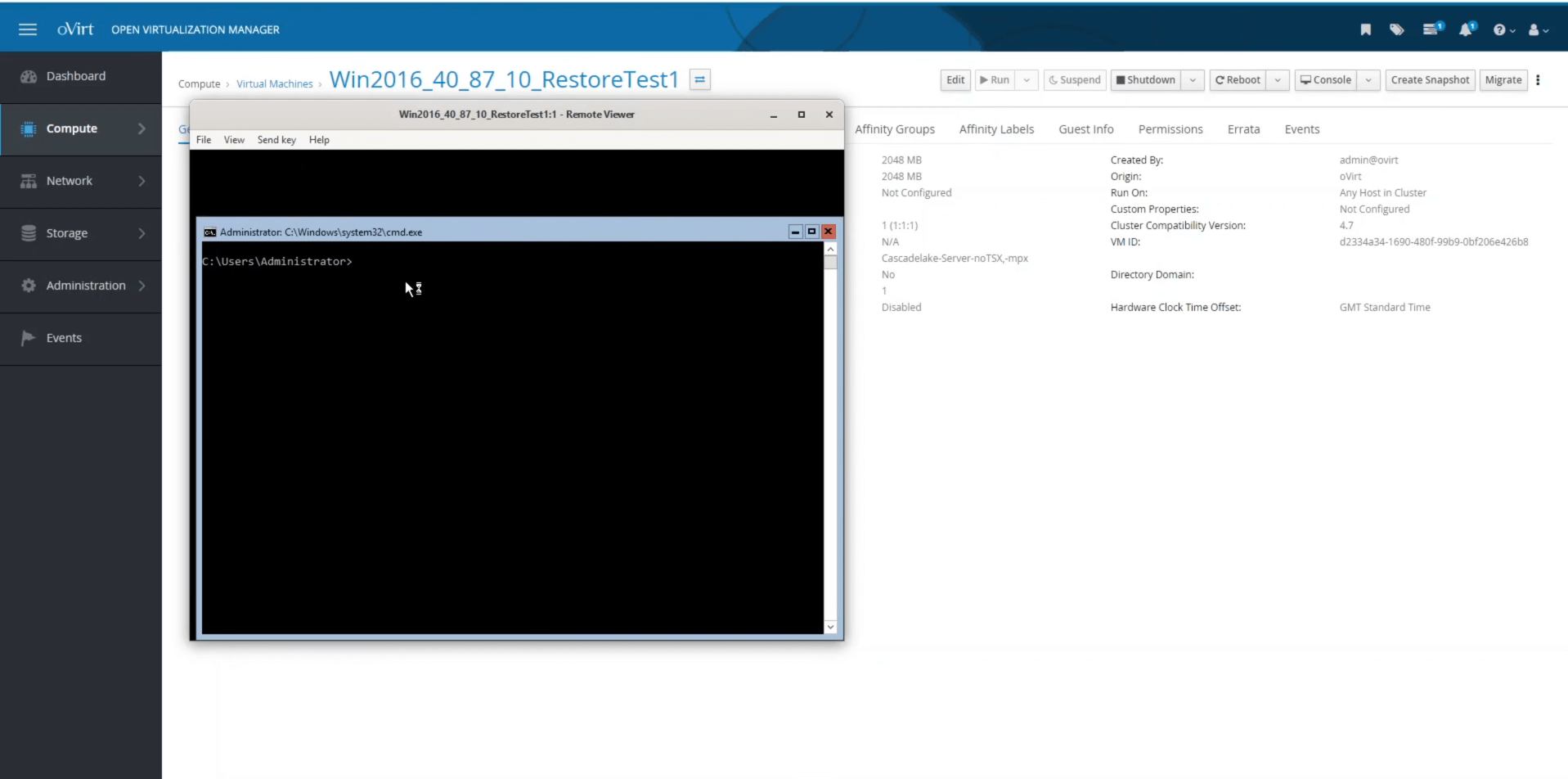Image resolution: width=1568 pixels, height=779 pixels.
Task: Switch to the Errata tab
Action: pyautogui.click(x=1243, y=129)
